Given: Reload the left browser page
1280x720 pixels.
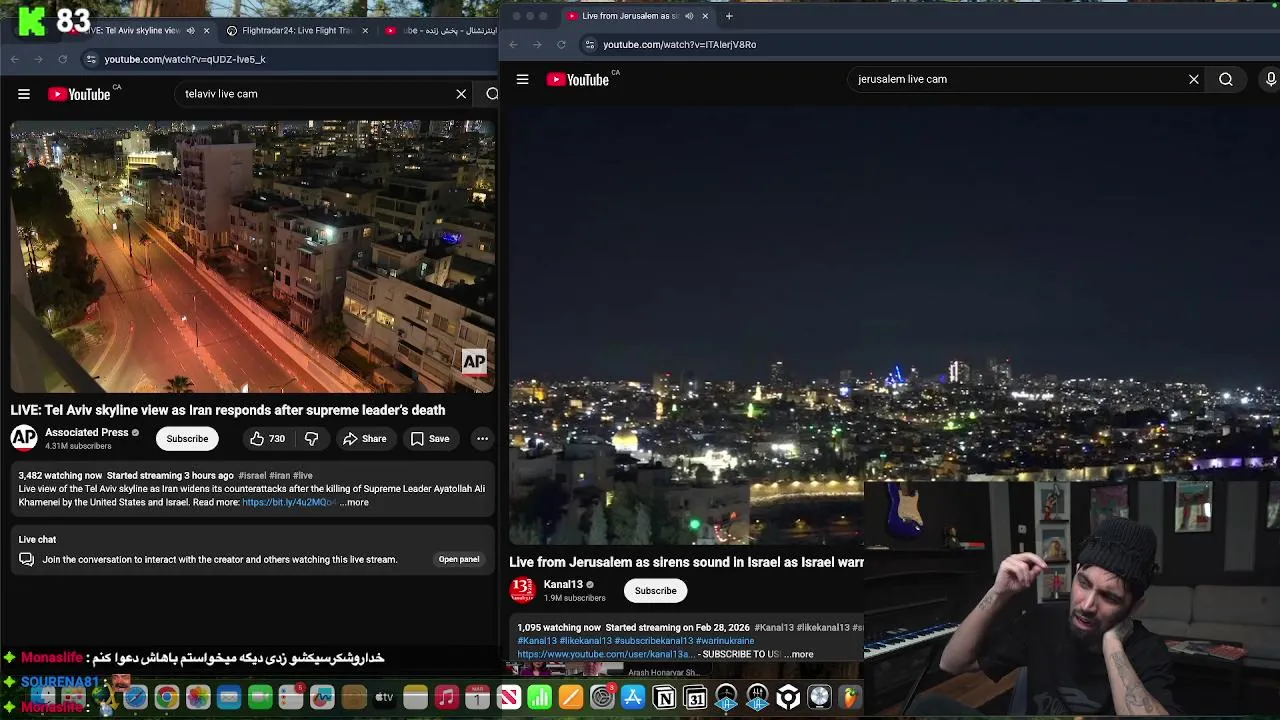Looking at the screenshot, I should (62, 59).
